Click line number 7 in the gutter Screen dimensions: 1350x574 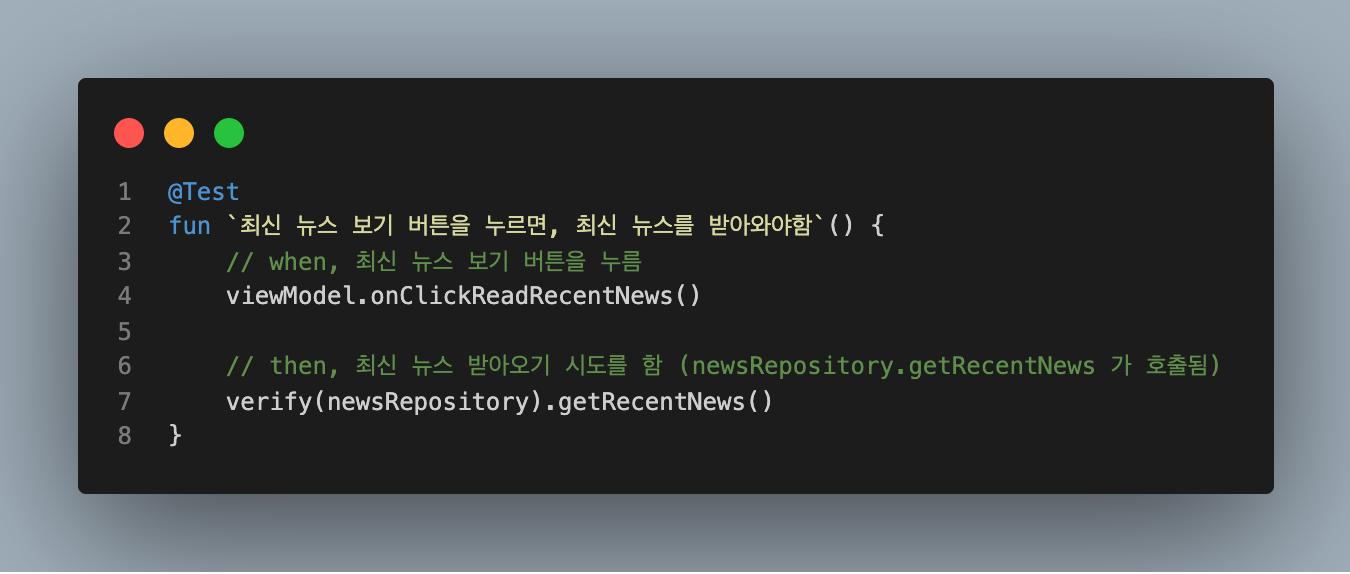[x=124, y=401]
